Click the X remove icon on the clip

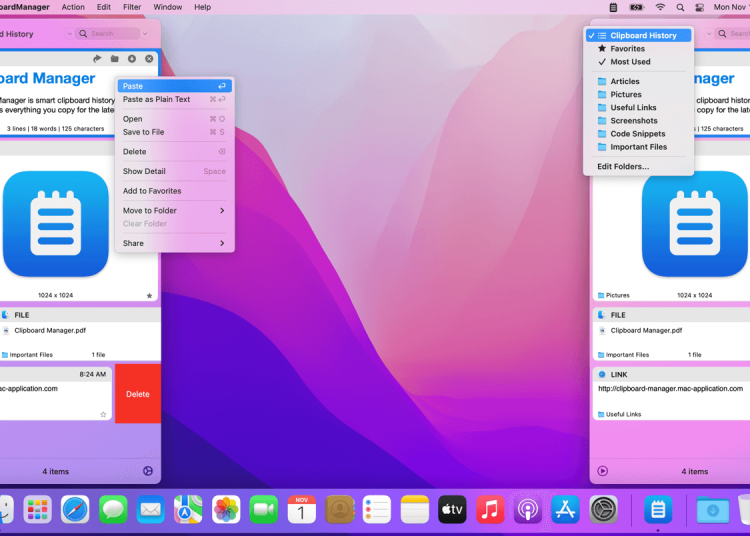149,59
